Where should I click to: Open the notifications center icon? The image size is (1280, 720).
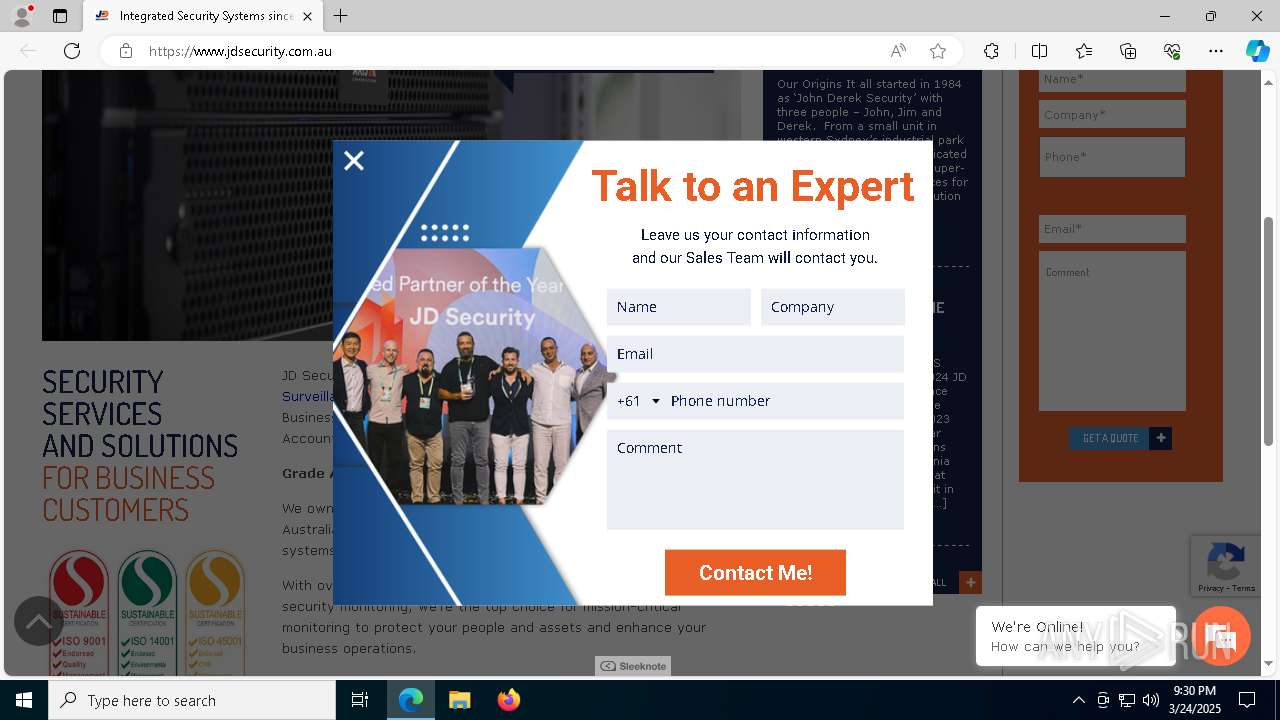[x=1247, y=700]
